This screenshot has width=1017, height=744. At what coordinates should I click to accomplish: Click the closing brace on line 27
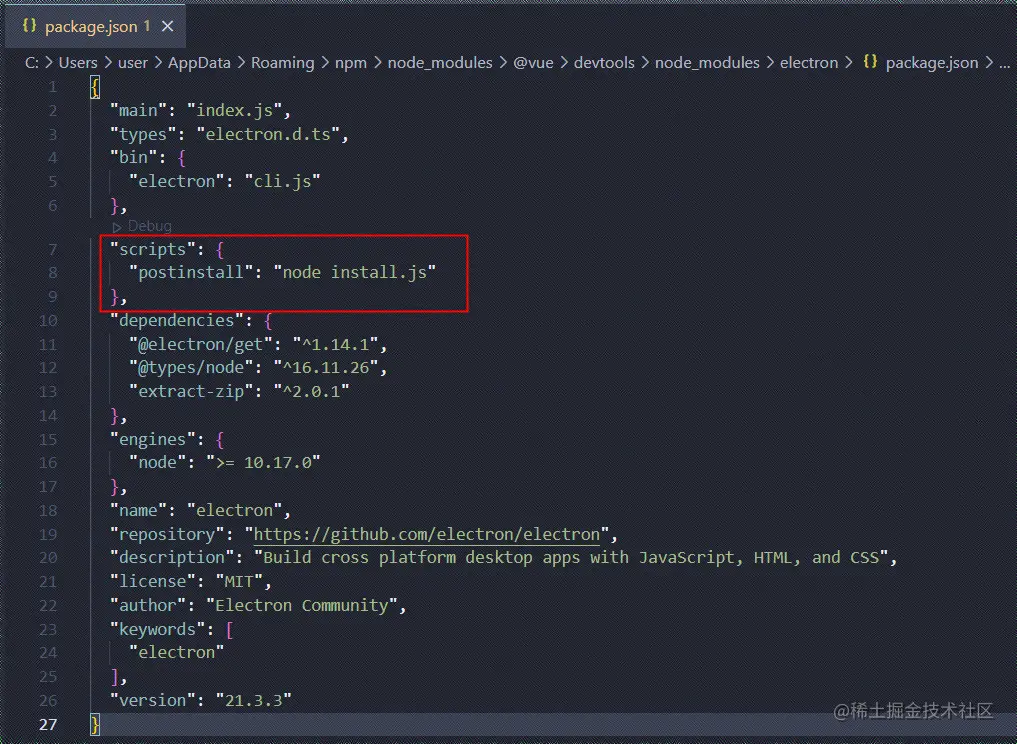pos(95,724)
